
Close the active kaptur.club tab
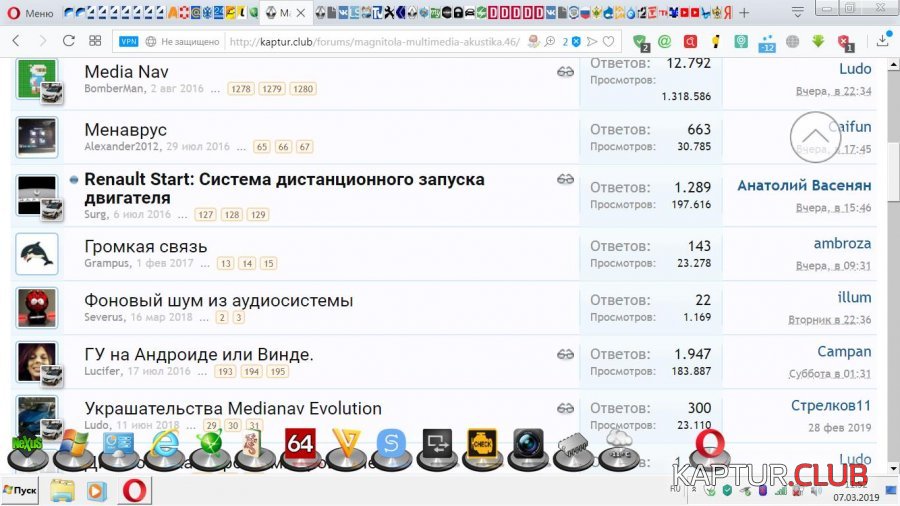click(300, 13)
